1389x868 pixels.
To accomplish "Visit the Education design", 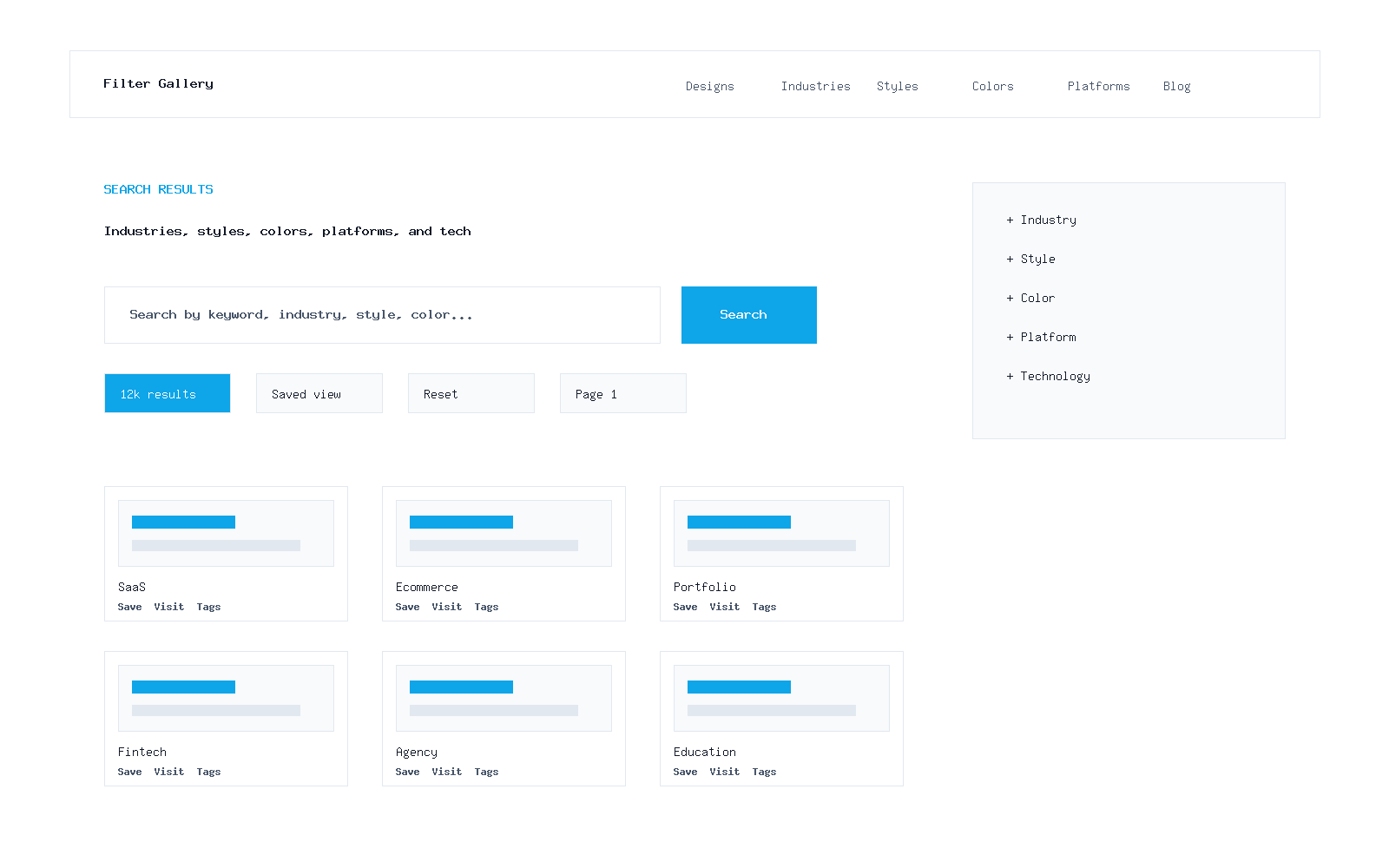I will pyautogui.click(x=725, y=772).
